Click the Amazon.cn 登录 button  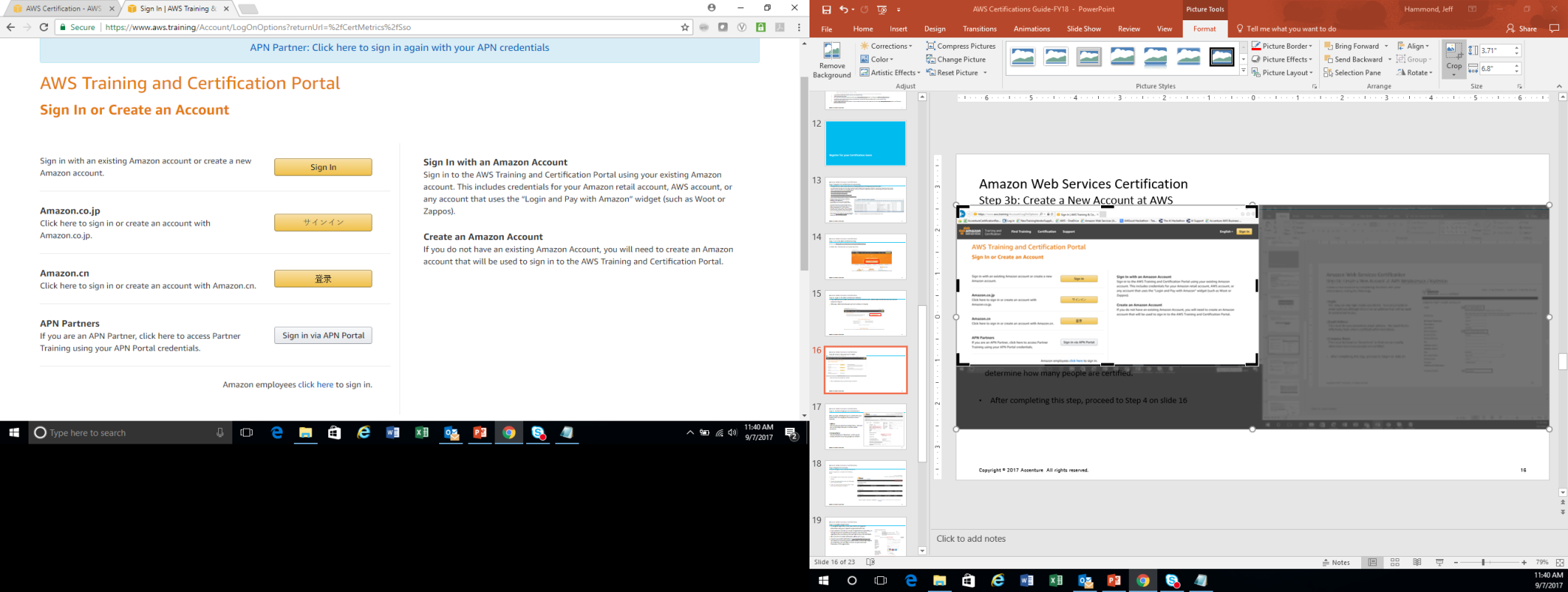[x=323, y=279]
